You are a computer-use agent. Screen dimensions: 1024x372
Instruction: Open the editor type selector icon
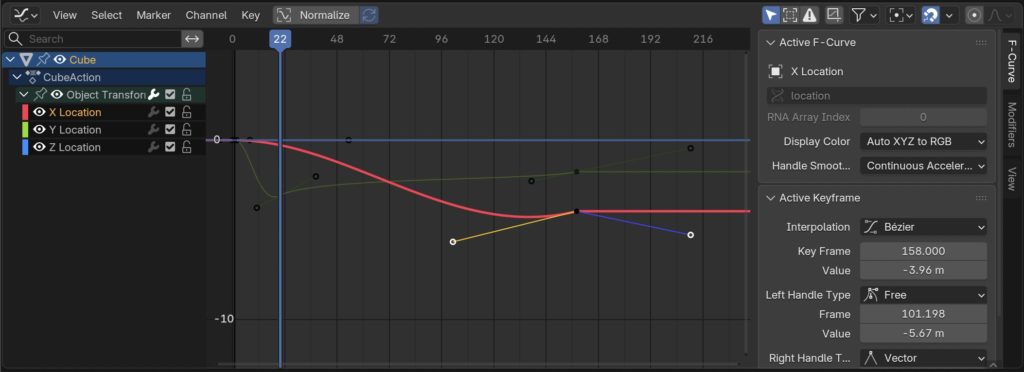(25, 14)
